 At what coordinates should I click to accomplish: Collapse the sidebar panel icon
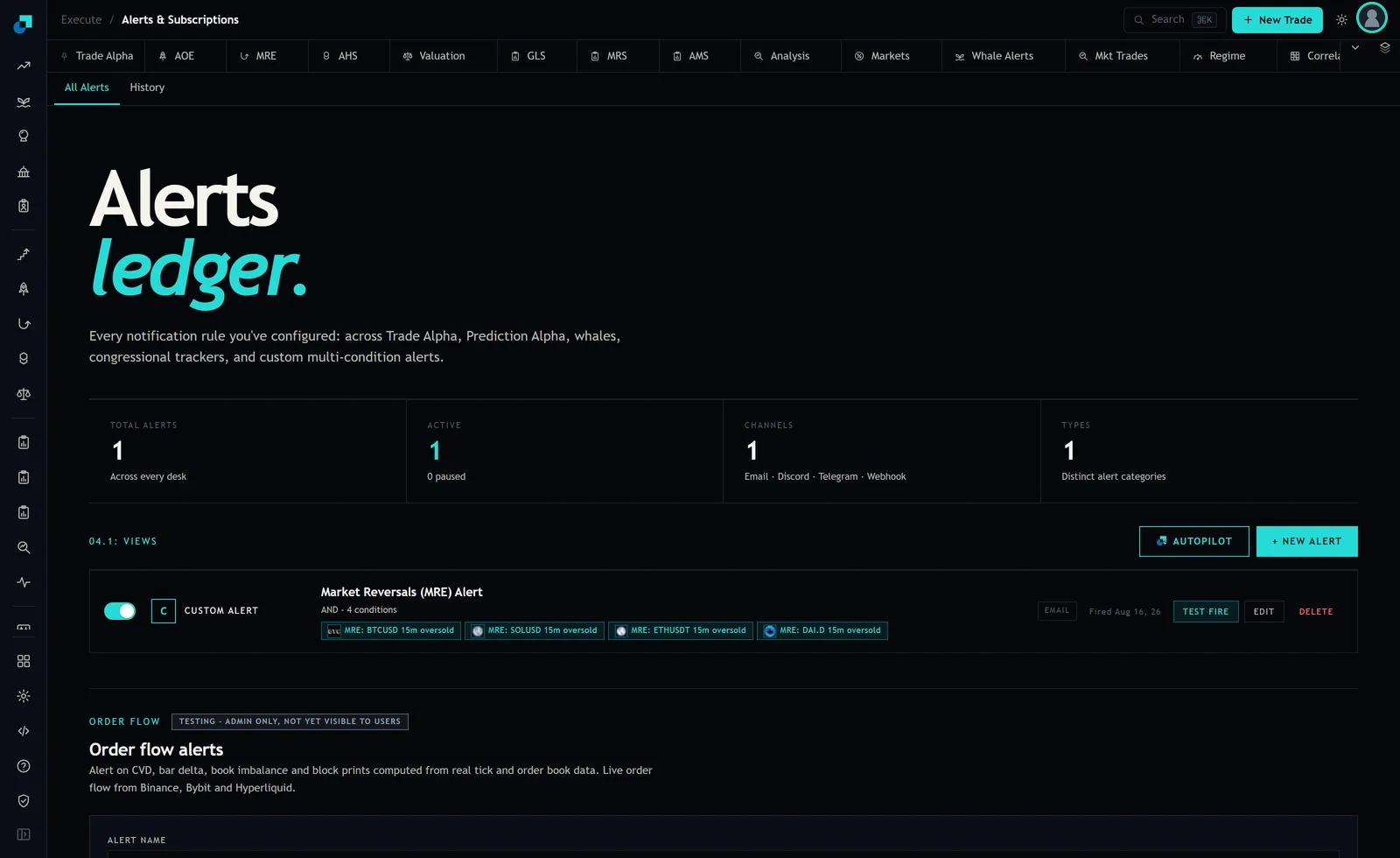pos(24,834)
